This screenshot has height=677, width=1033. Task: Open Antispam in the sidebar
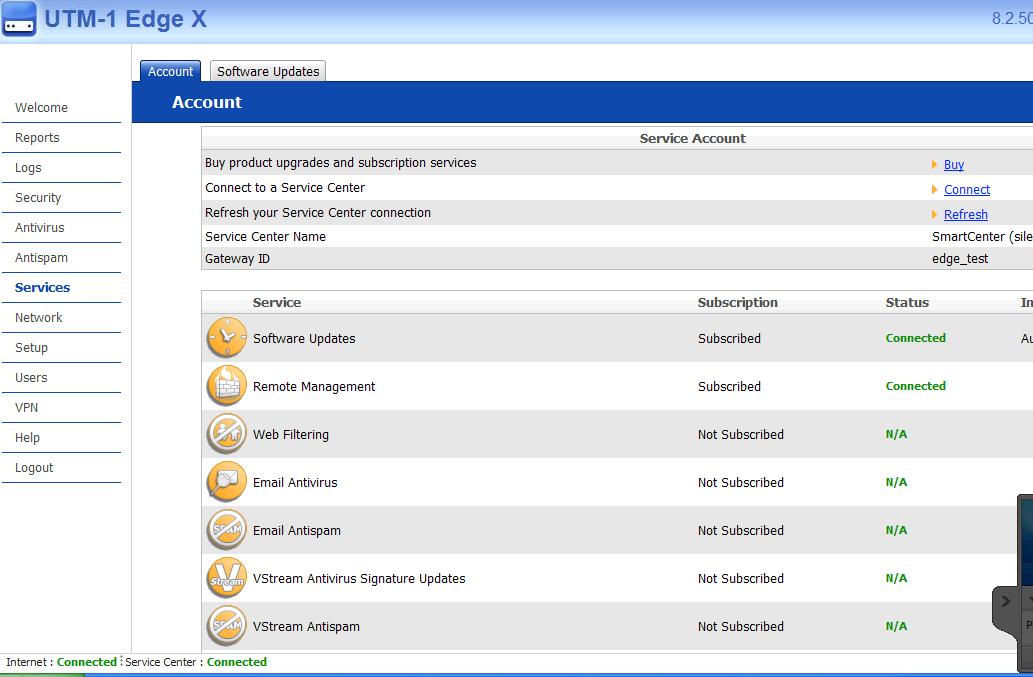coord(41,257)
